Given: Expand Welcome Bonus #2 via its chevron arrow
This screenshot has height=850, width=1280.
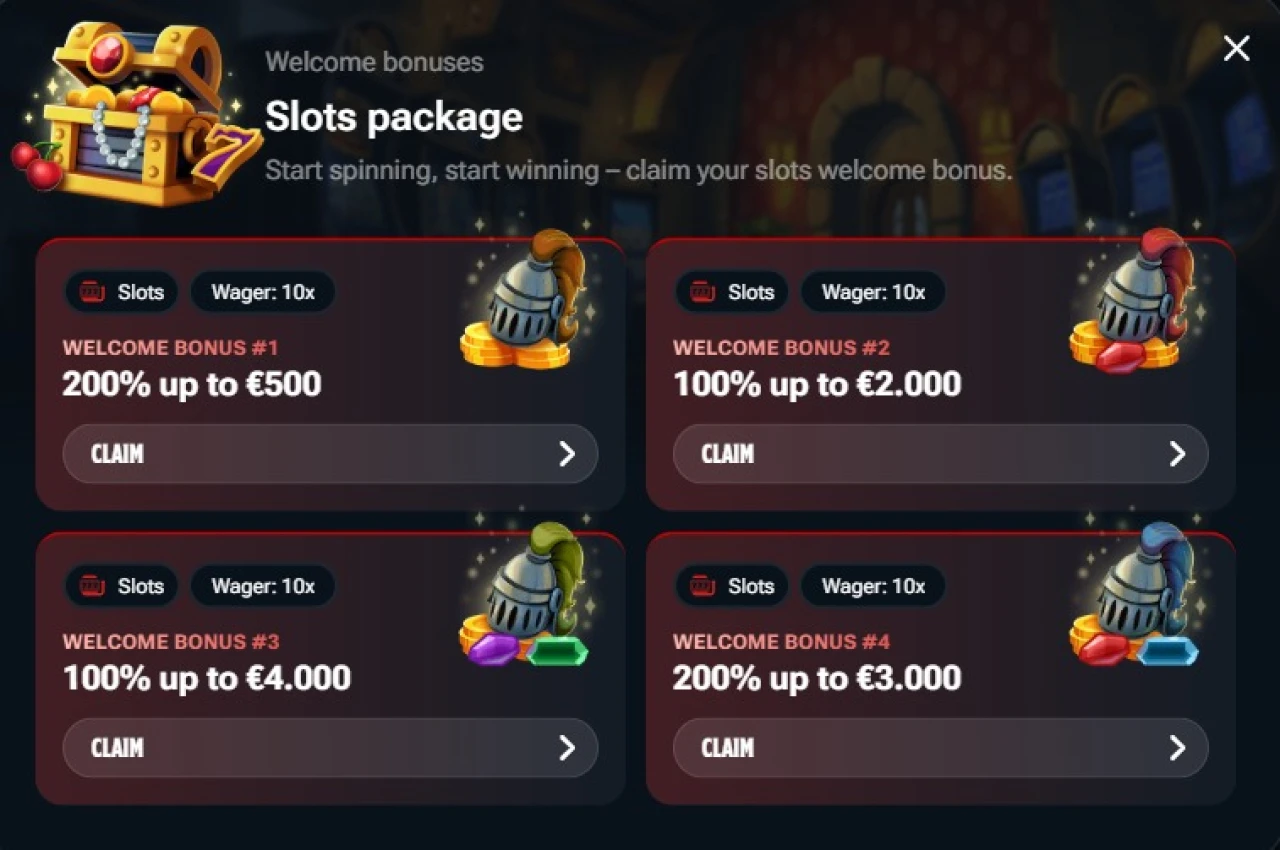Looking at the screenshot, I should (x=1179, y=454).
